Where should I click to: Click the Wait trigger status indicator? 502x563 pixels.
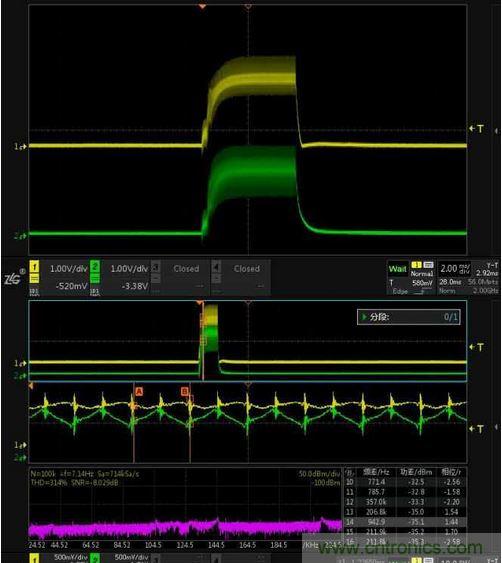click(398, 269)
